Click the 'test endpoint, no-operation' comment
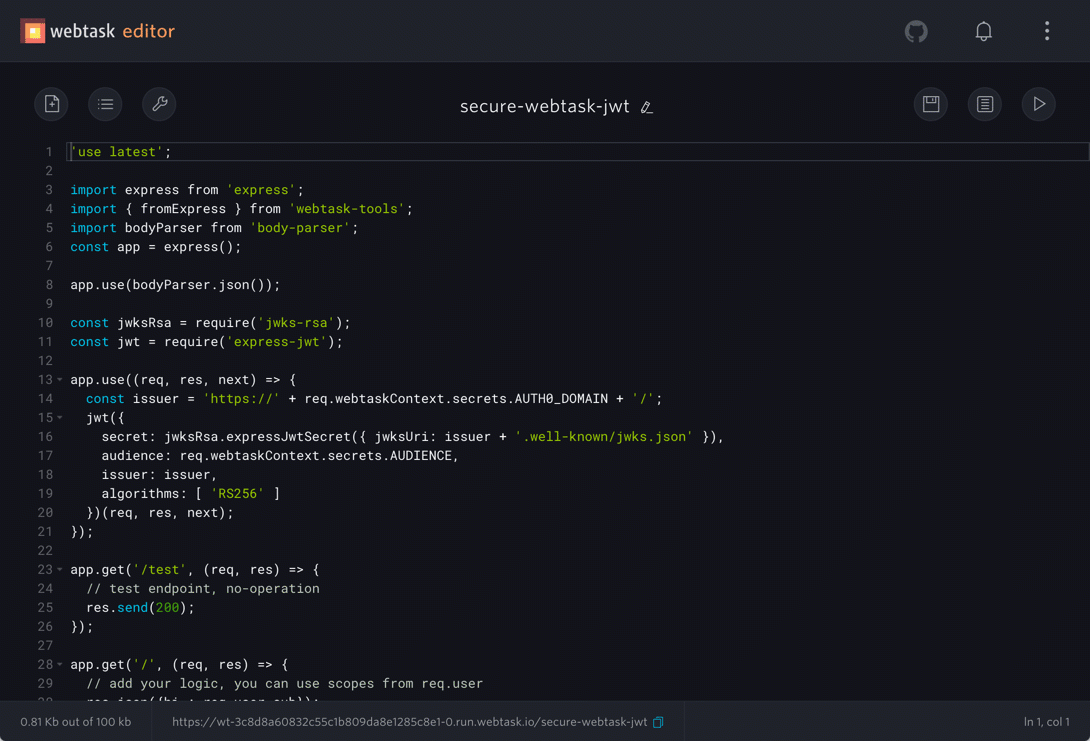This screenshot has width=1090, height=741. (203, 589)
